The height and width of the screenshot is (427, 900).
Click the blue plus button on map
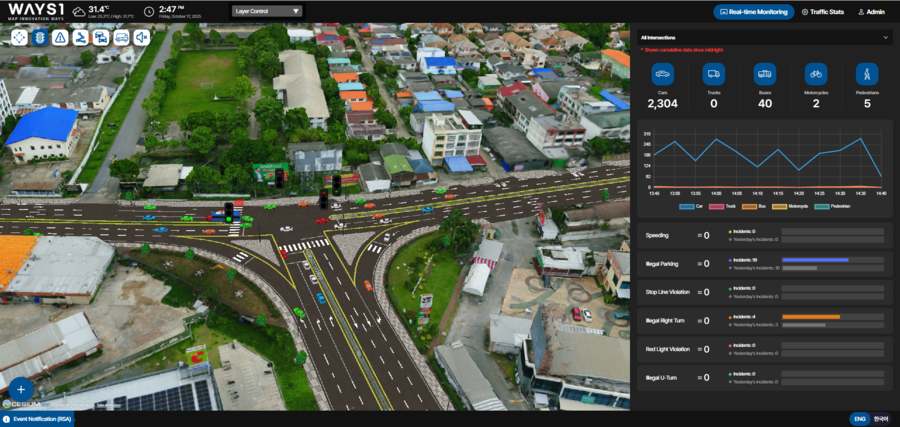[x=20, y=389]
